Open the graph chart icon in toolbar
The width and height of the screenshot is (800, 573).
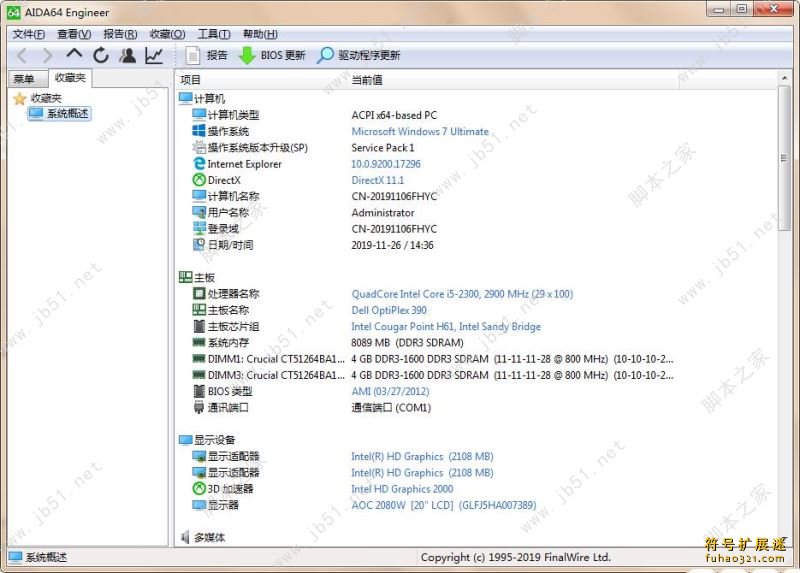(x=154, y=55)
